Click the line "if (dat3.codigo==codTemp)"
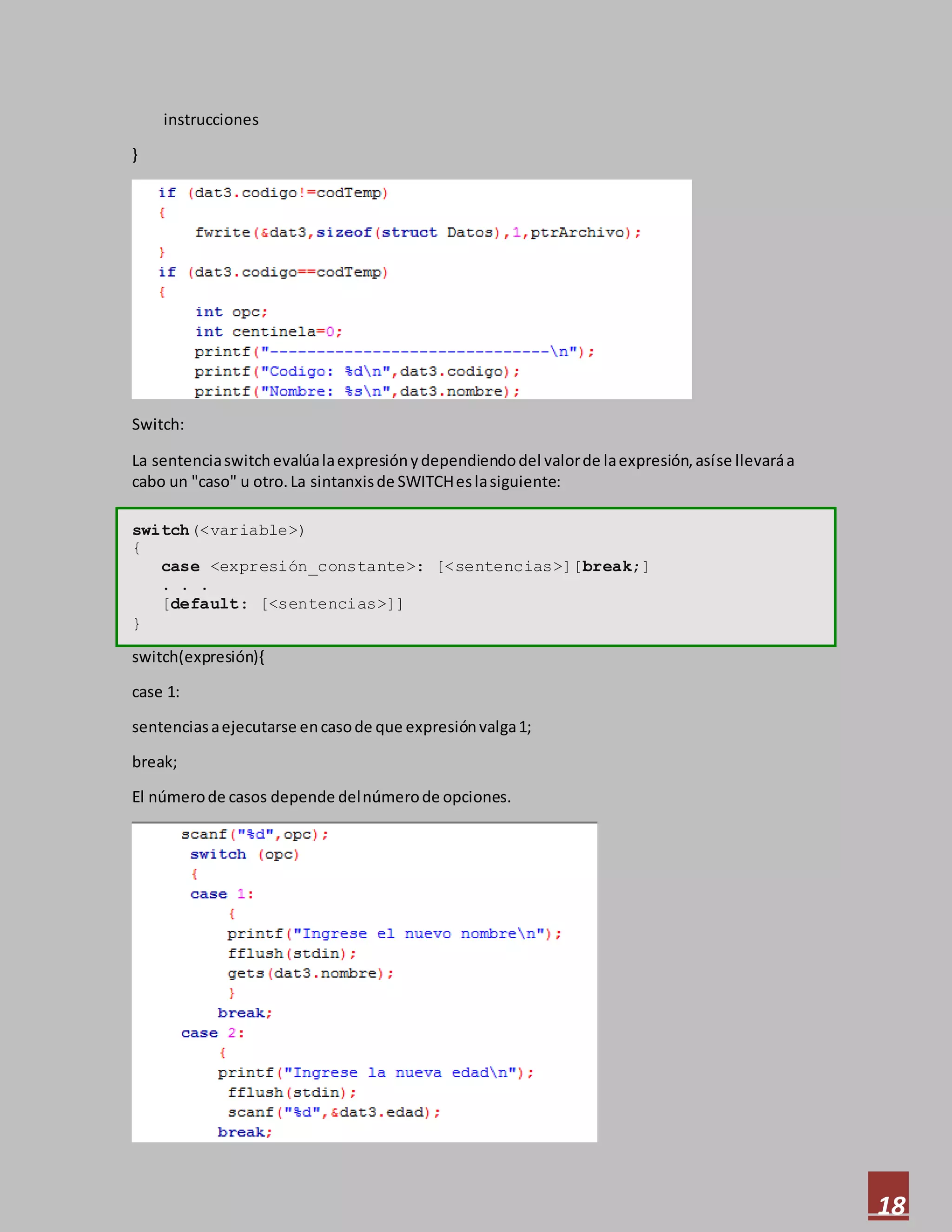This screenshot has height=1232, width=952. click(x=273, y=272)
